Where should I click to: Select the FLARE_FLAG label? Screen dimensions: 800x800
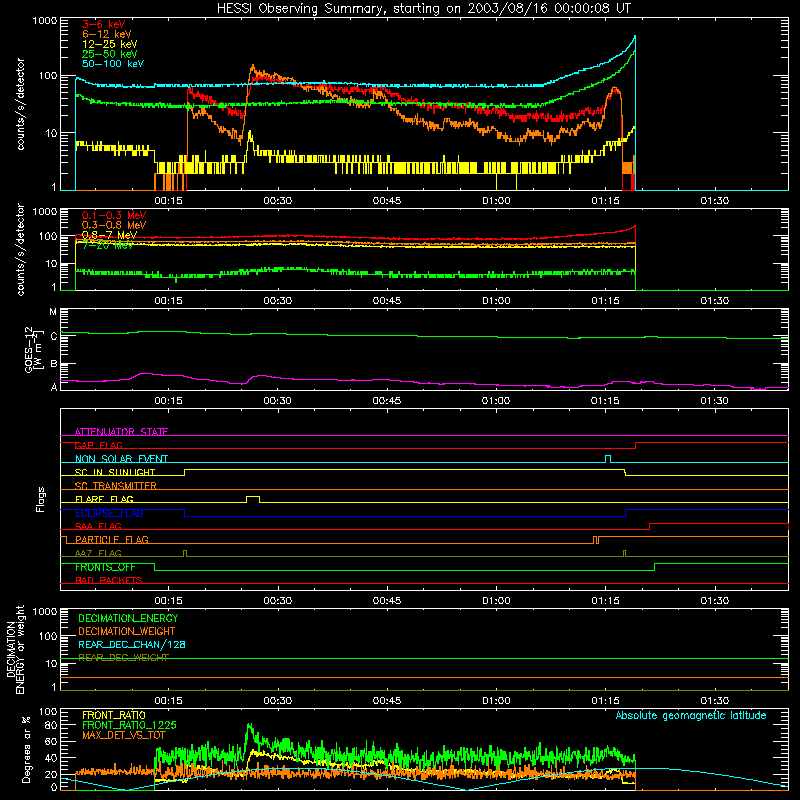(x=104, y=499)
